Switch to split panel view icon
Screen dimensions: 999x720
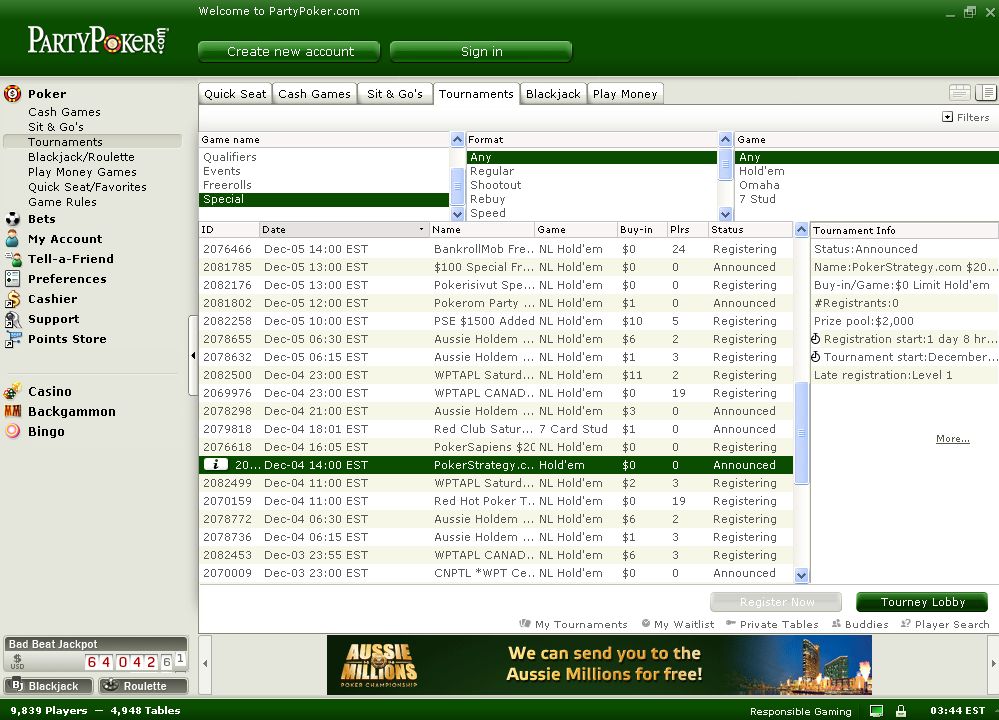click(986, 93)
